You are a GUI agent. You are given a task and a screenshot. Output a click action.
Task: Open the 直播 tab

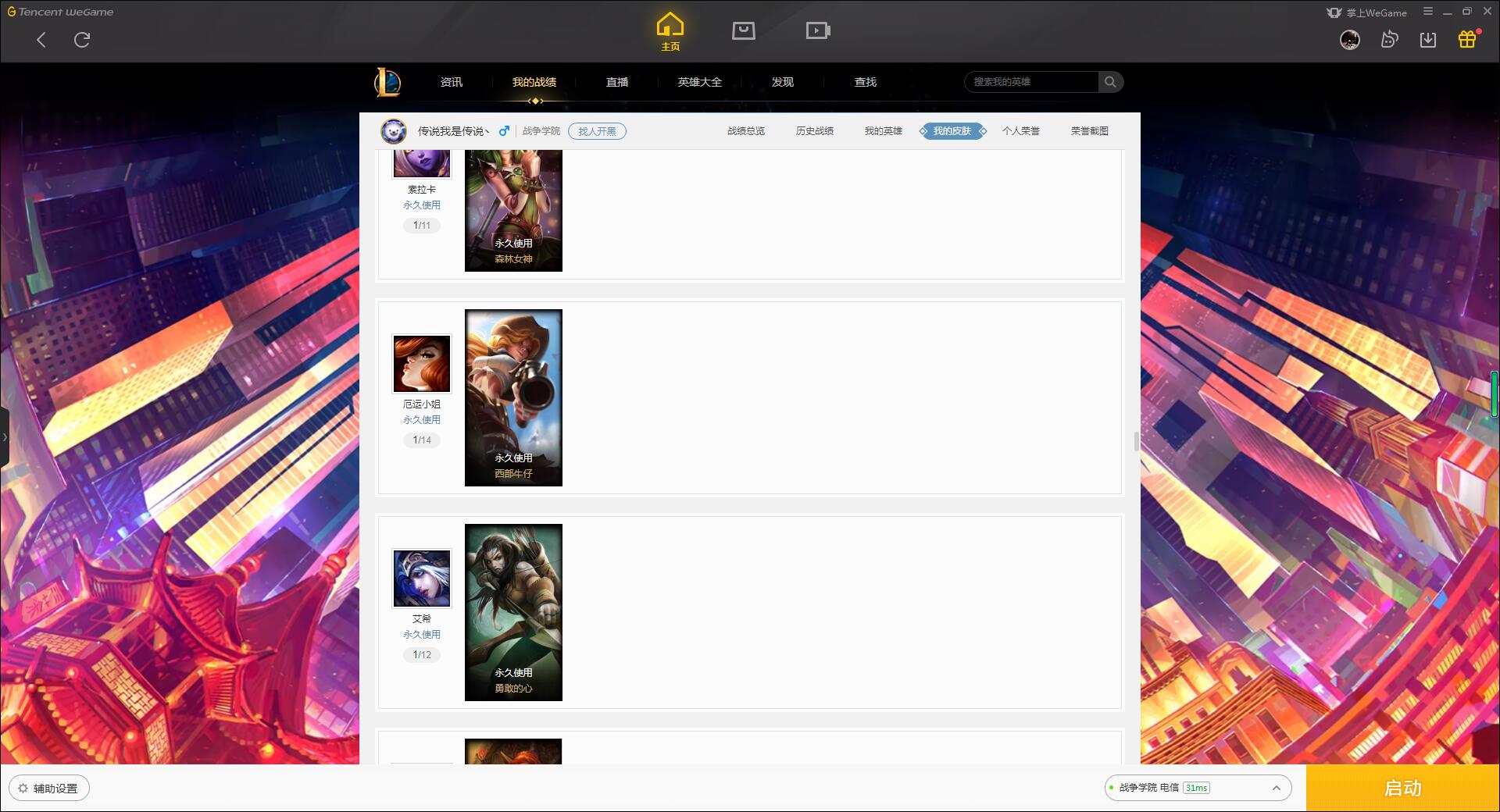[617, 82]
